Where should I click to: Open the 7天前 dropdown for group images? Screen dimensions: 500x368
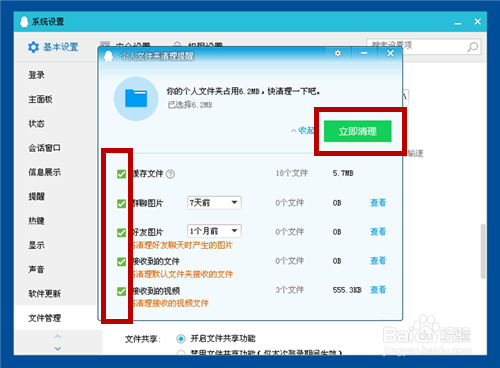pos(214,203)
